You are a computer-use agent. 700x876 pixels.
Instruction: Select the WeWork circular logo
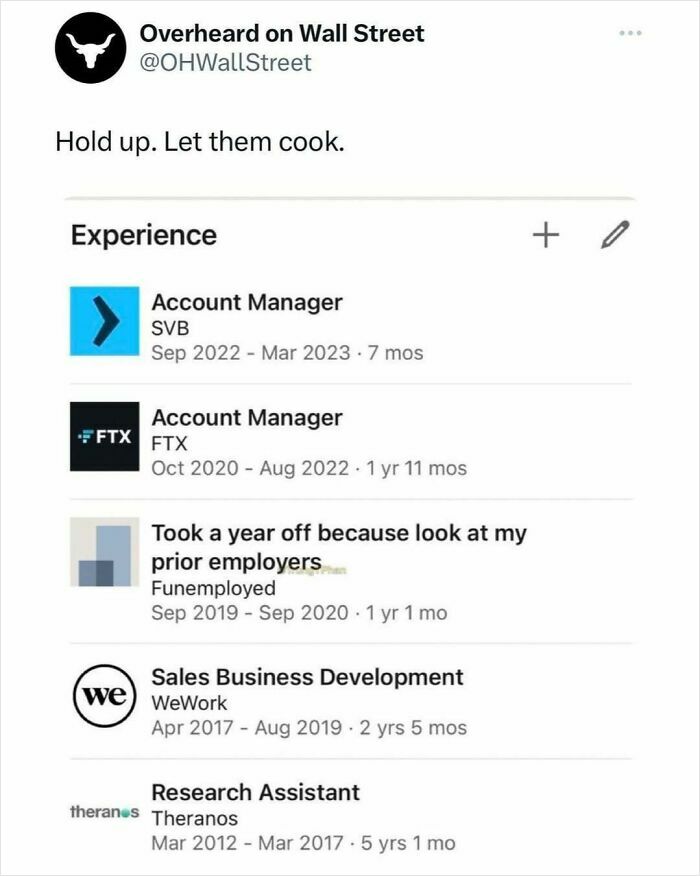pyautogui.click(x=103, y=691)
